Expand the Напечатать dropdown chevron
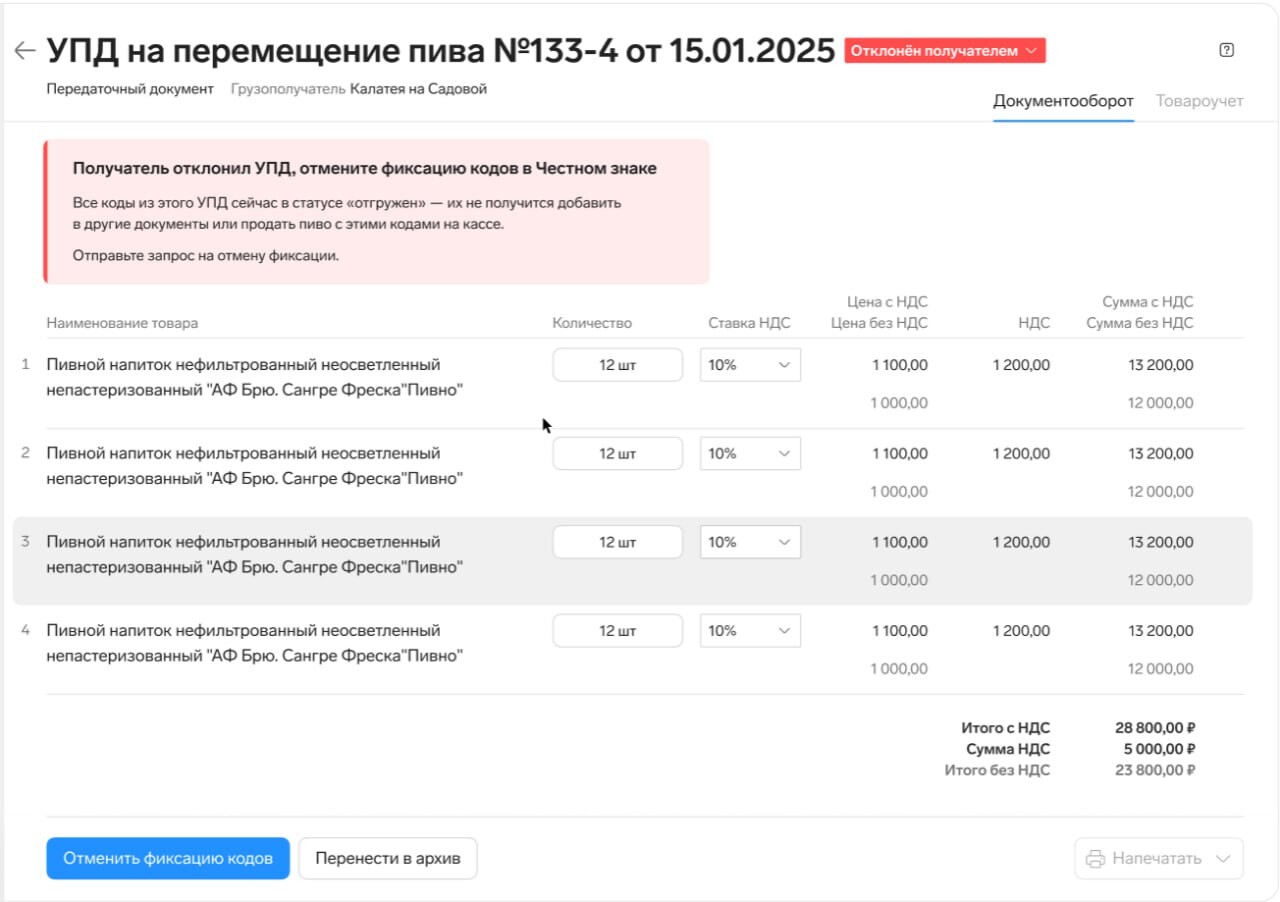This screenshot has height=902, width=1280. pos(1222,858)
